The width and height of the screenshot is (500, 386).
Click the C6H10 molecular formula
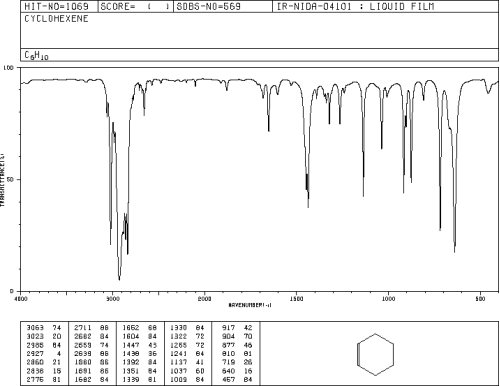[36, 55]
